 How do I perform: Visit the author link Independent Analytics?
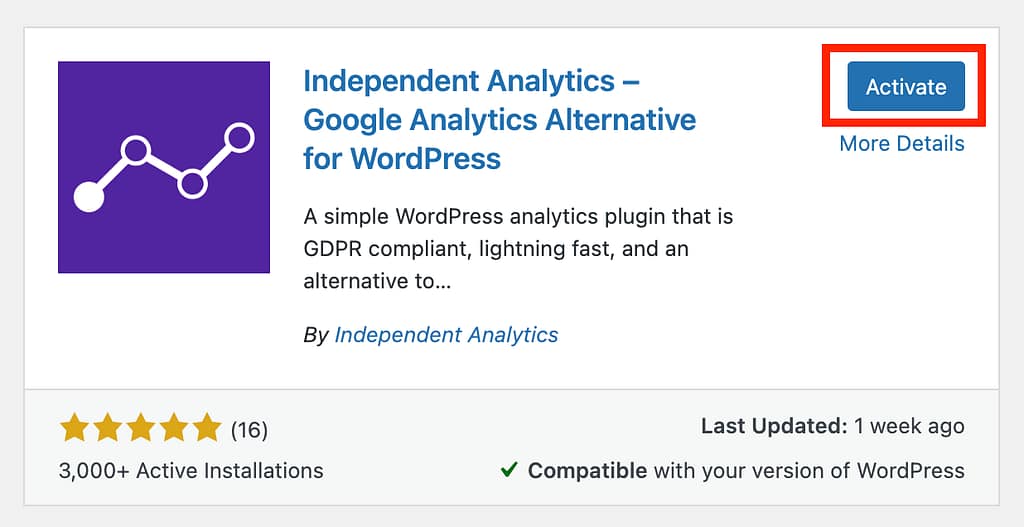point(446,335)
